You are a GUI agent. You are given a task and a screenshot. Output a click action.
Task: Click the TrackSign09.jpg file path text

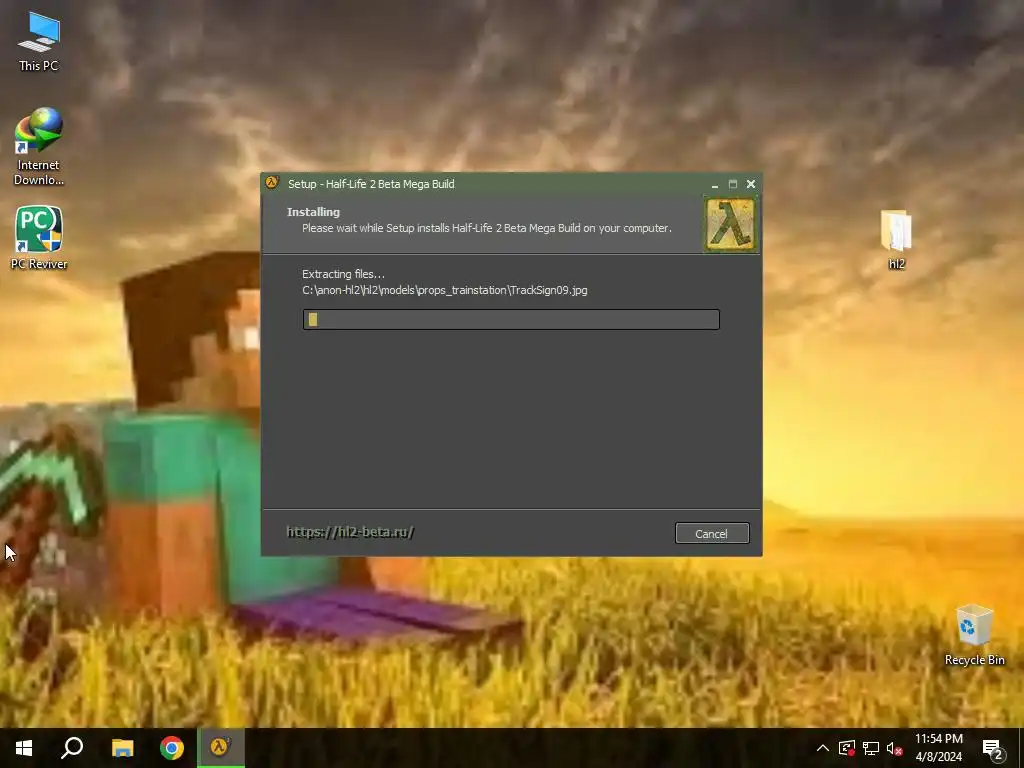tap(445, 291)
